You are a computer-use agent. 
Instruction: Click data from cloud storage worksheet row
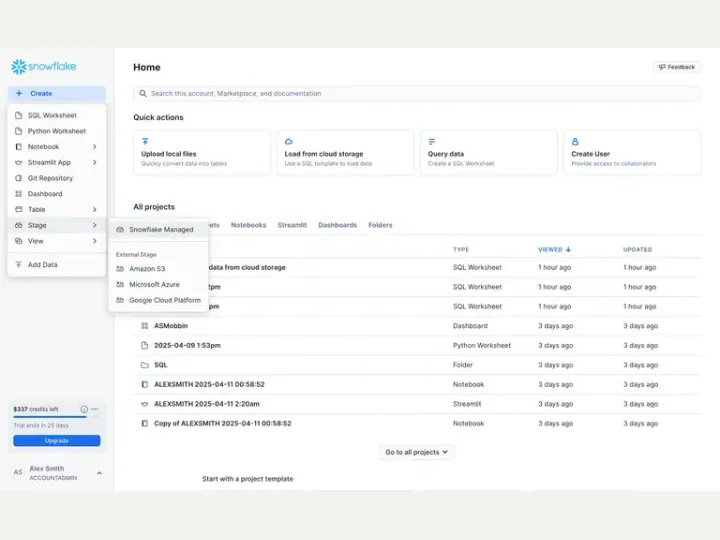[x=417, y=267]
